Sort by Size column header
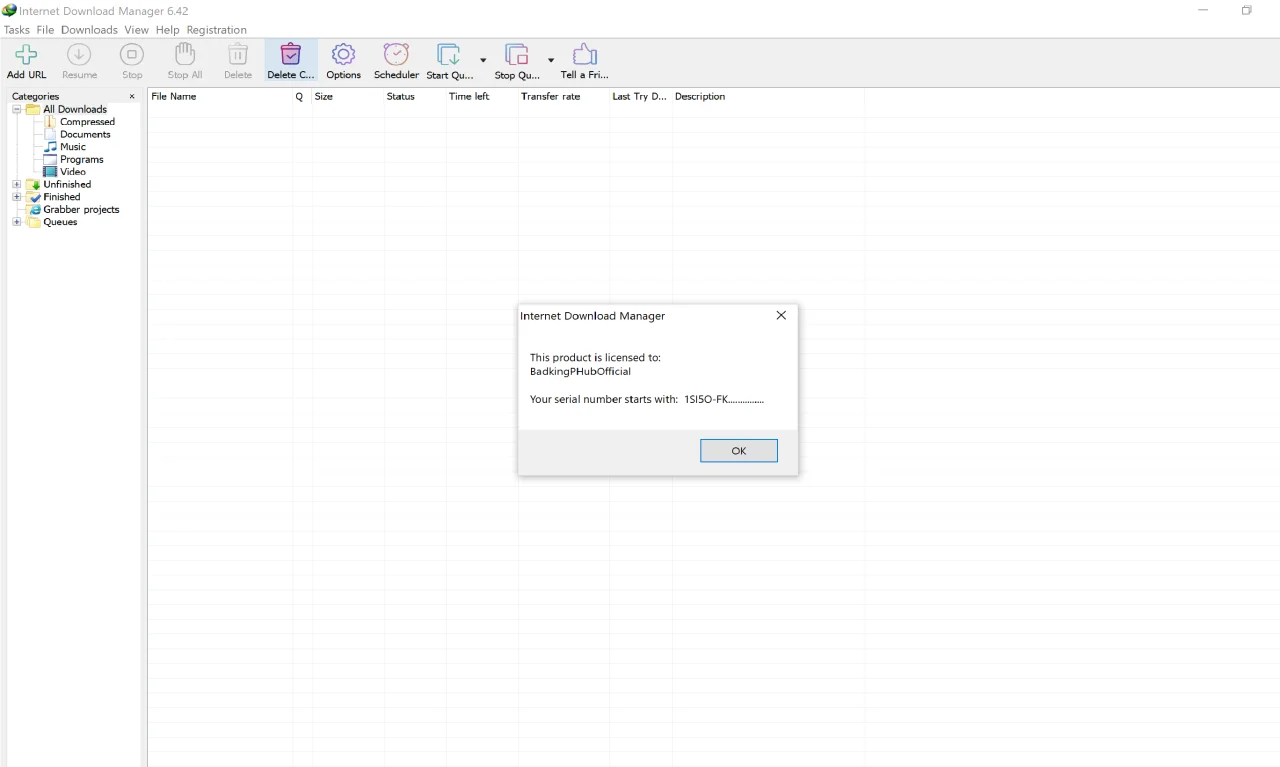This screenshot has width=1280, height=767. pyautogui.click(x=348, y=97)
